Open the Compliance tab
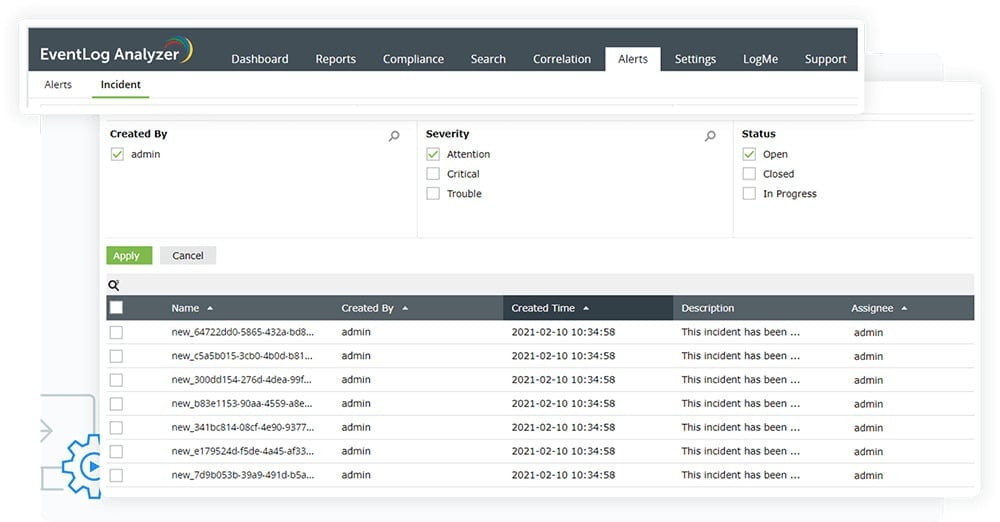The image size is (1000, 522). point(413,59)
